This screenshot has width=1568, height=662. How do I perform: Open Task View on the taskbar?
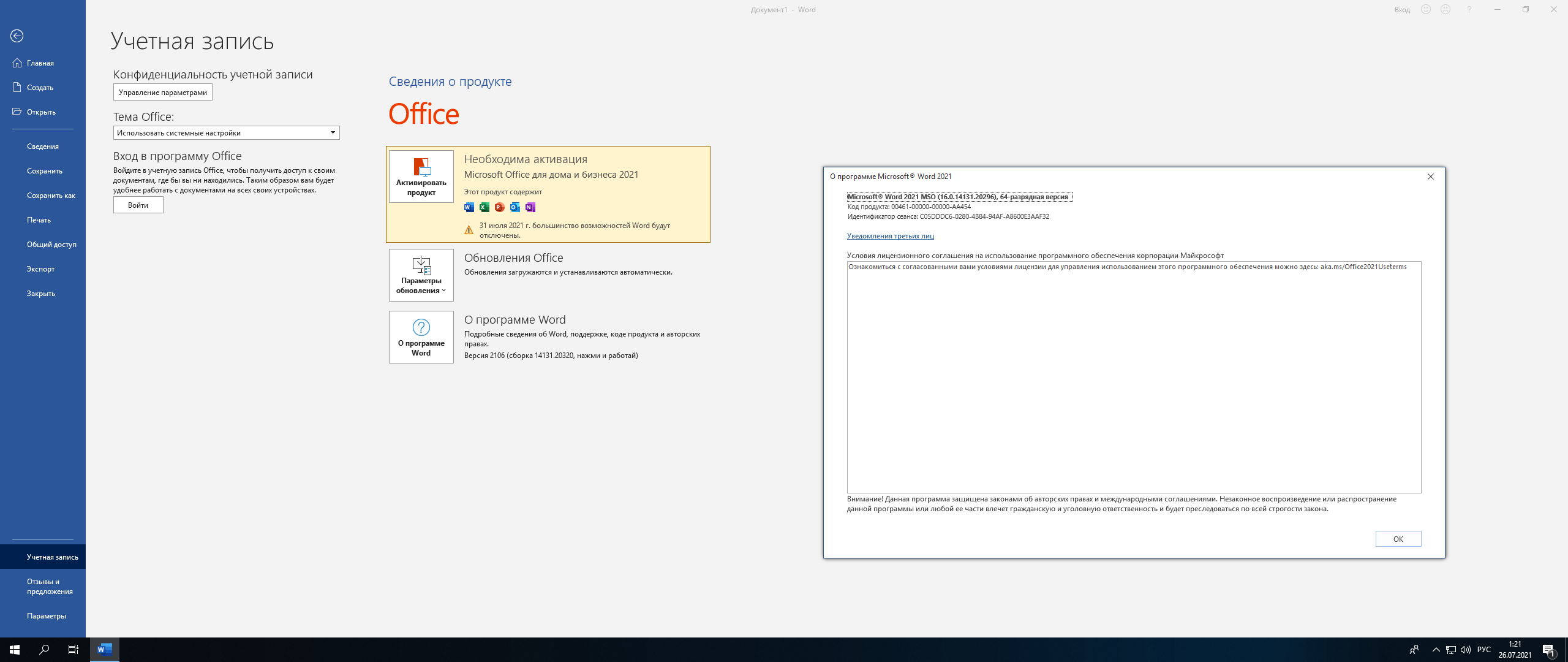73,650
